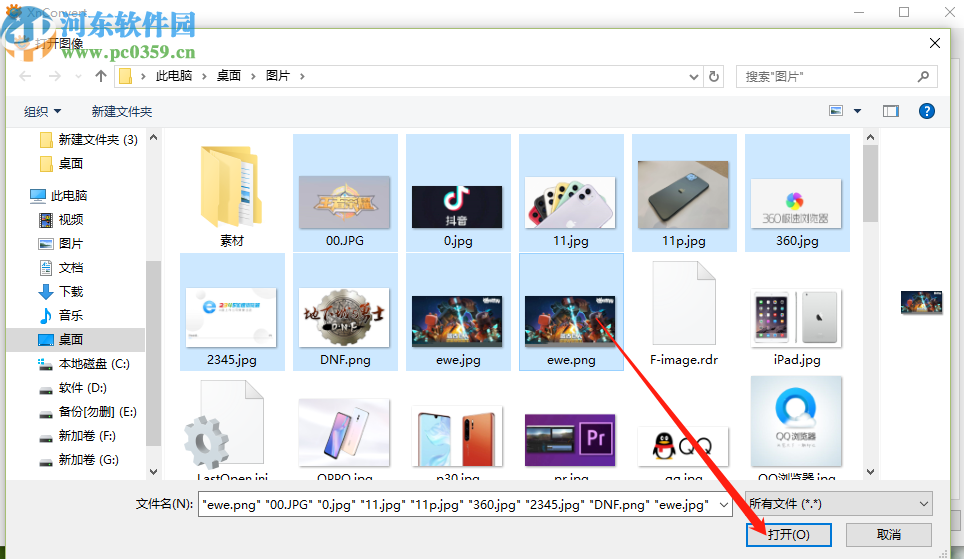Select the 11.jpg iPhone thumbnail
This screenshot has height=559, width=964.
click(x=571, y=202)
